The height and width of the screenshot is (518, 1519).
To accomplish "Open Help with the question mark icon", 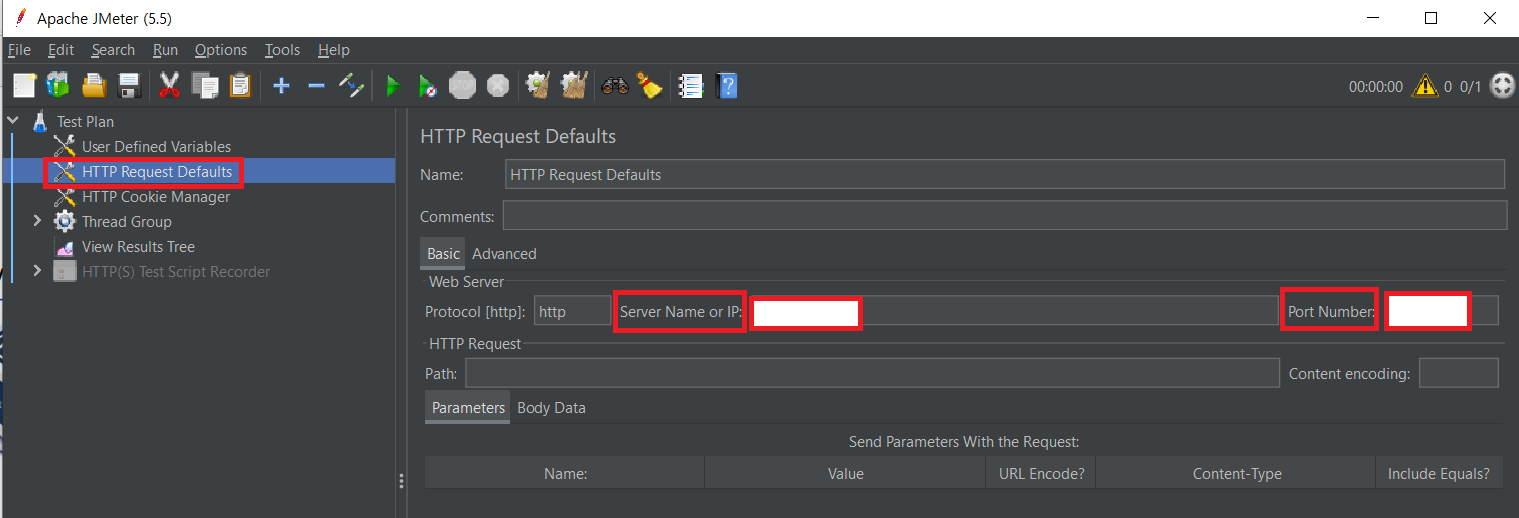I will [x=727, y=86].
